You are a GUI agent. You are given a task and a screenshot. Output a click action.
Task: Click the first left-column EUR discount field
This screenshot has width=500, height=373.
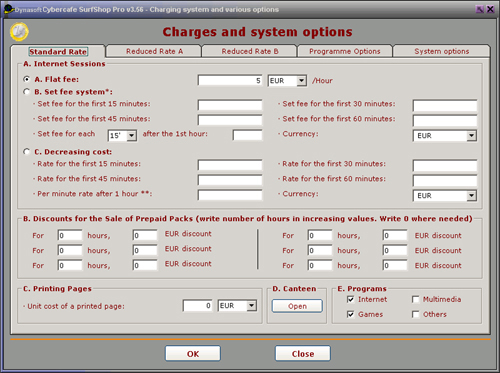tap(145, 235)
